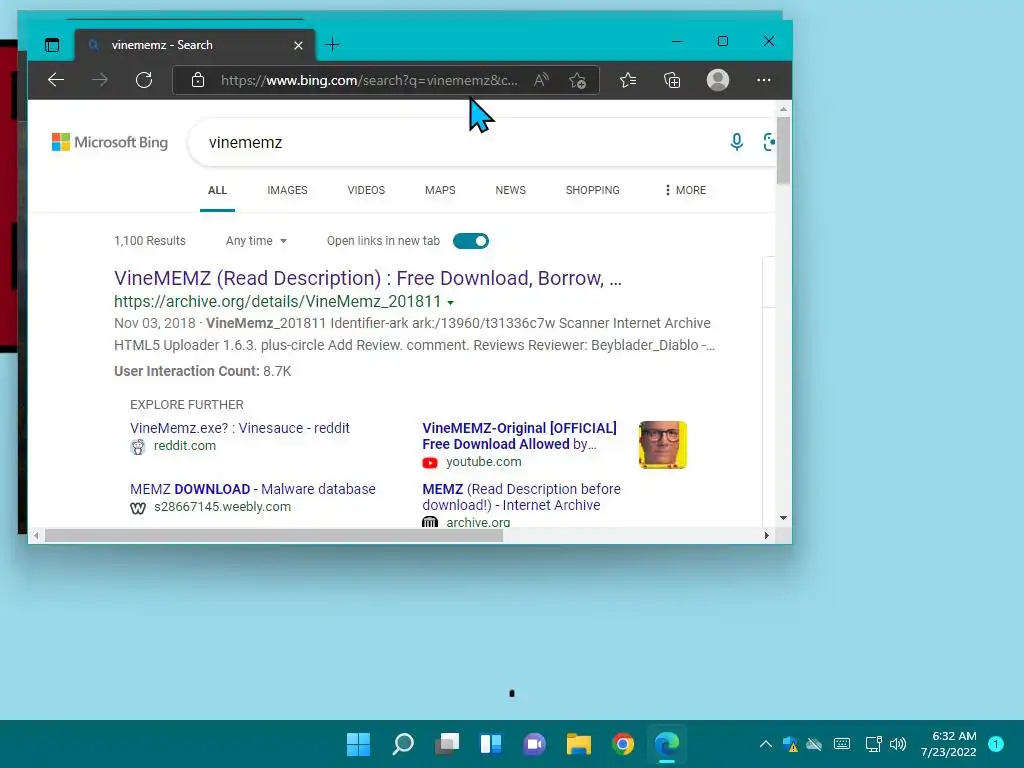Open Bing visual search camera icon
The height and width of the screenshot is (768, 1024).
[769, 142]
